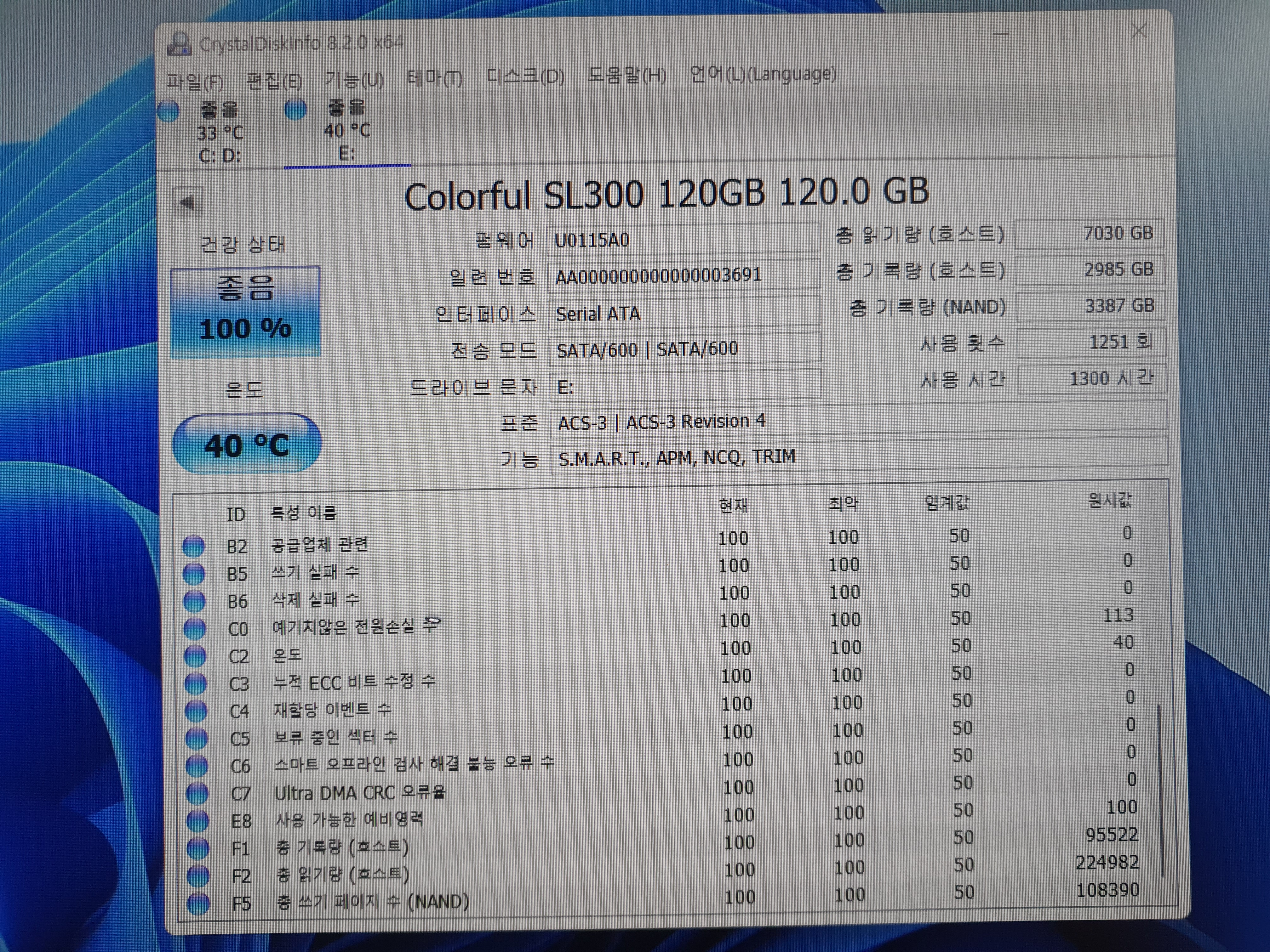
Task: Open the 파일(F) menu
Action: (195, 82)
